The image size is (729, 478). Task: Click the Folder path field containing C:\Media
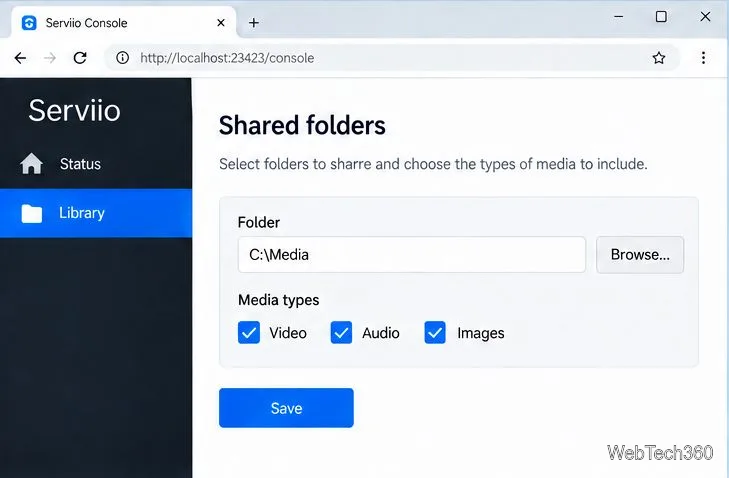[411, 255]
